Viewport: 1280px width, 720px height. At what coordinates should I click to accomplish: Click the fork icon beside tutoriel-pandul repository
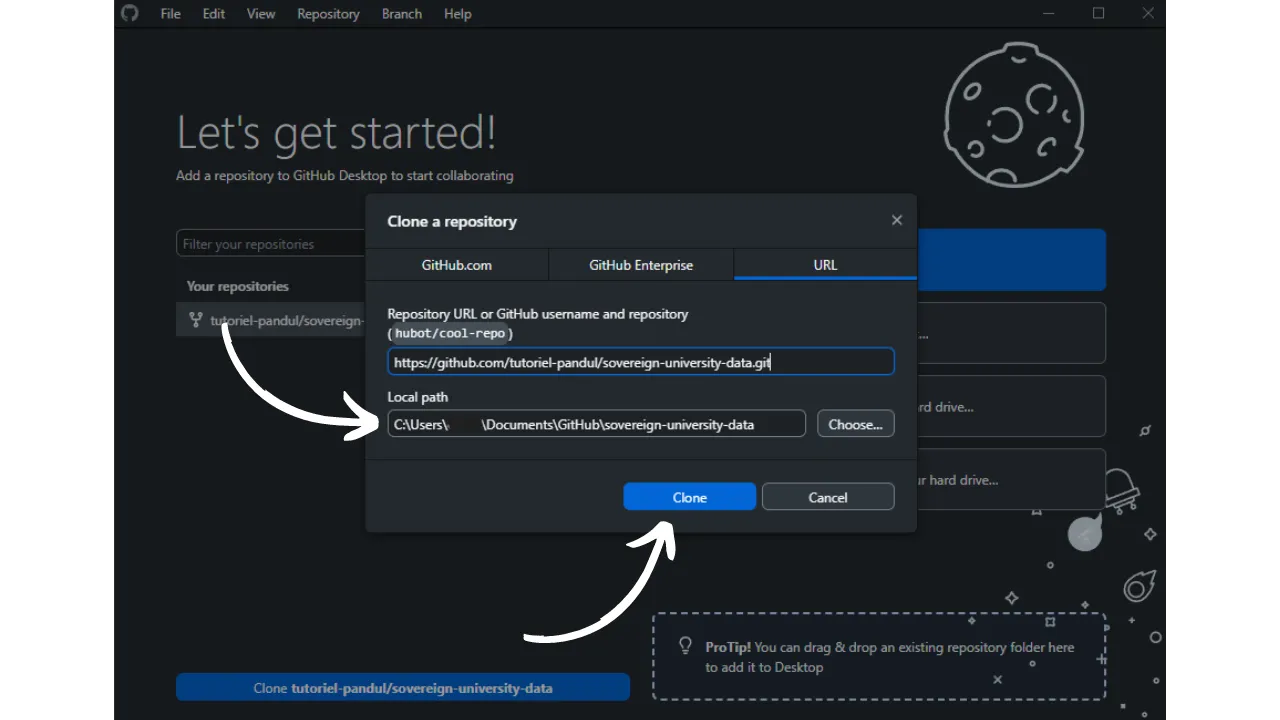click(x=196, y=321)
